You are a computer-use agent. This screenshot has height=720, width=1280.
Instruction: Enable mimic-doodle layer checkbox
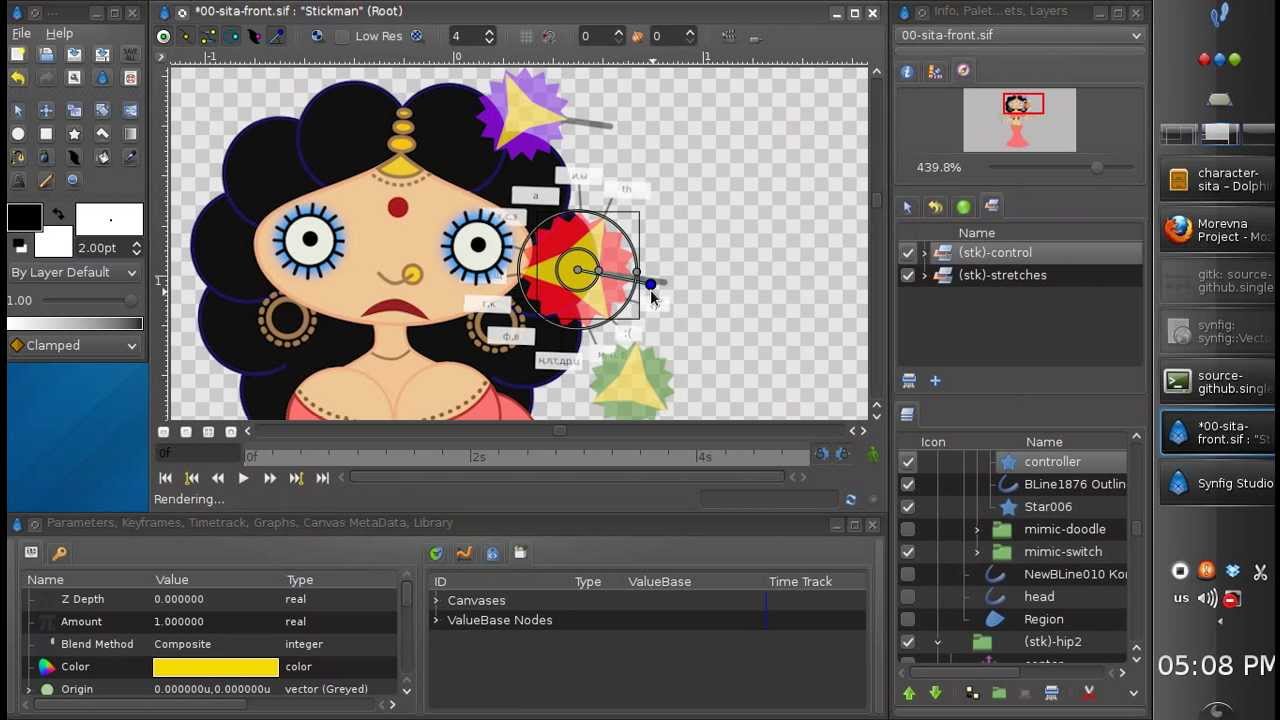coord(908,529)
